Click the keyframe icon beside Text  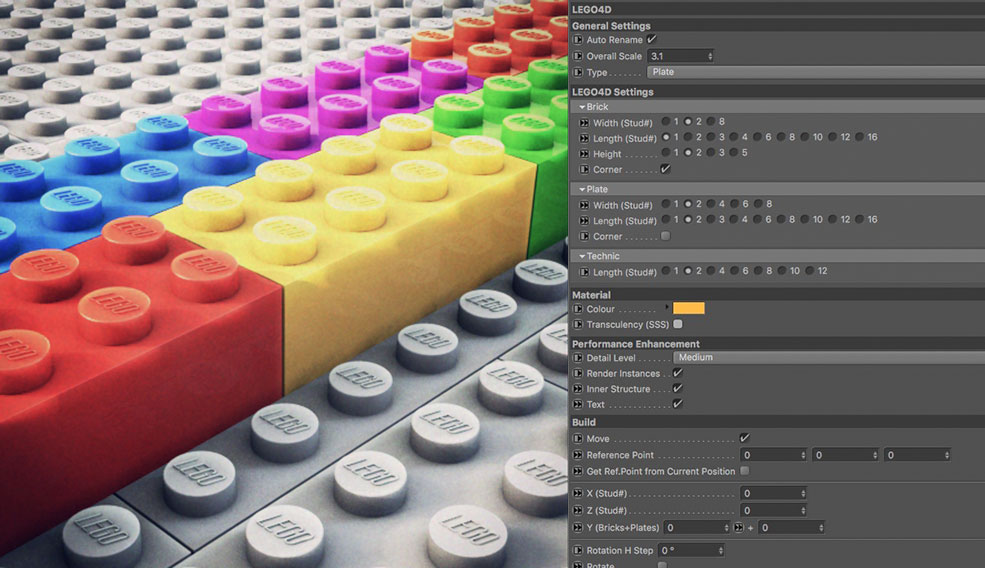click(577, 405)
